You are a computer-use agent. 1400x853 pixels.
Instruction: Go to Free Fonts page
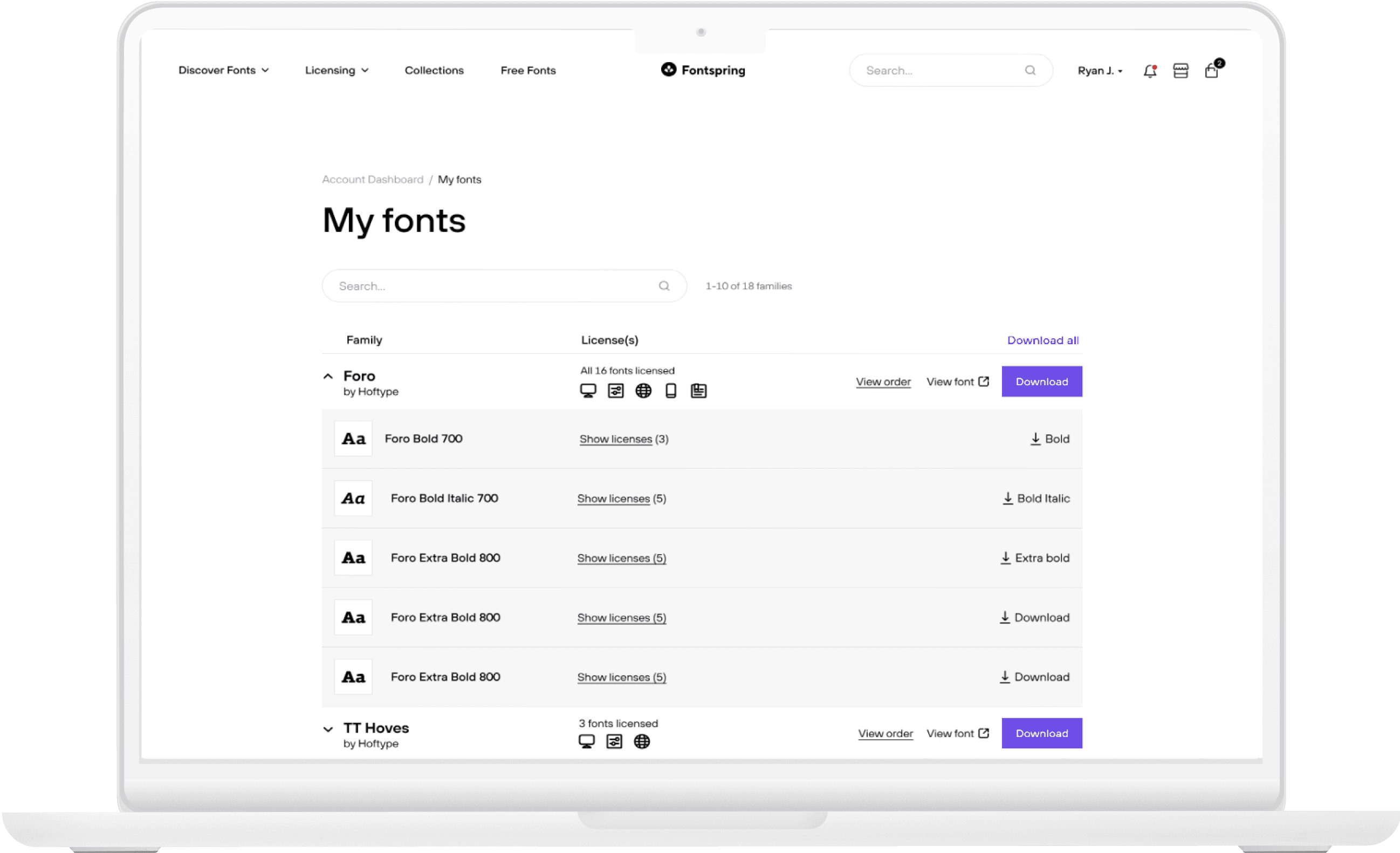[x=529, y=71]
